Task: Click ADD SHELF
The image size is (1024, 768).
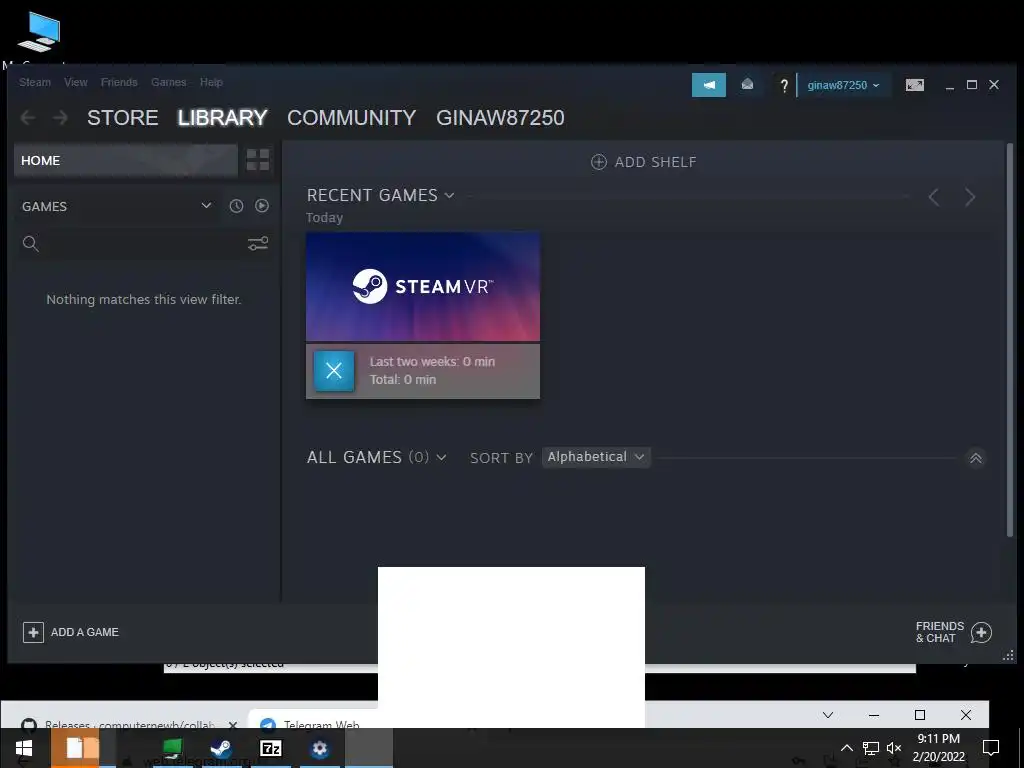Action: (x=644, y=162)
